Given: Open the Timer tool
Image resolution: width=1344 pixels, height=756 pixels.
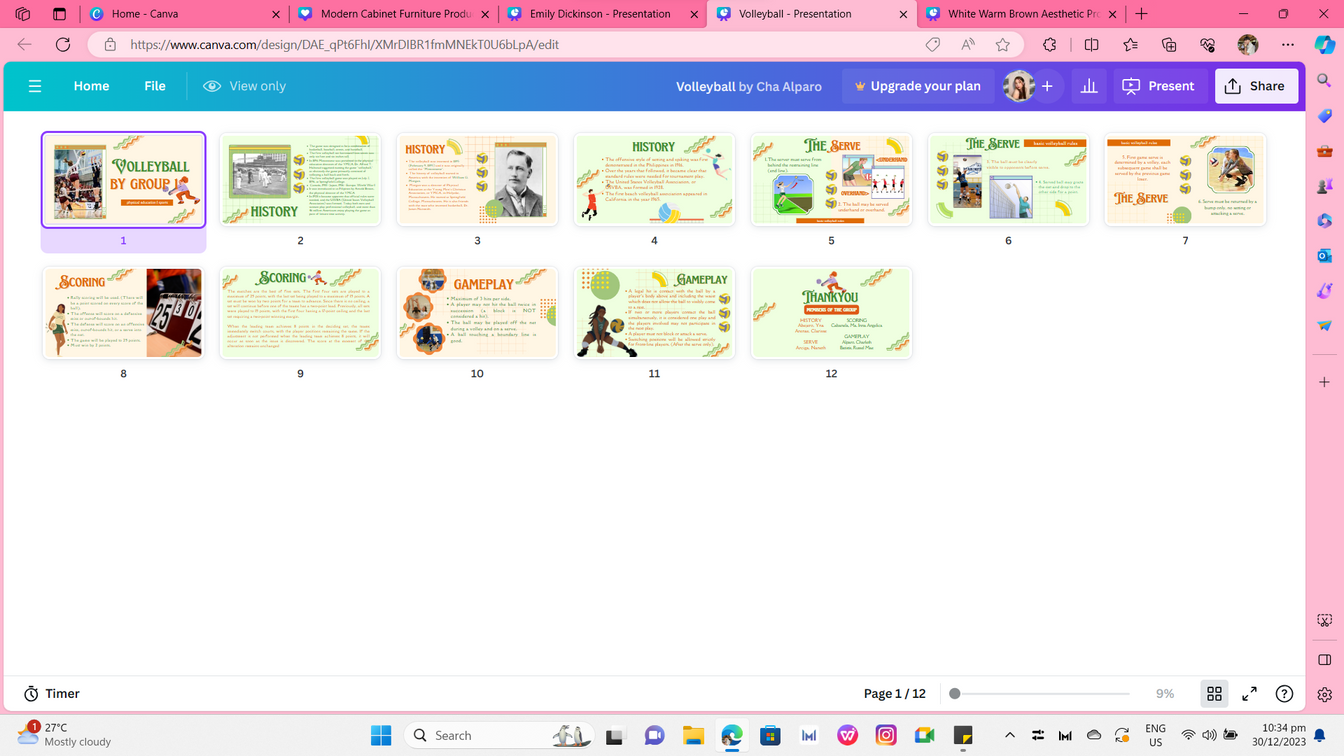Looking at the screenshot, I should [x=51, y=693].
